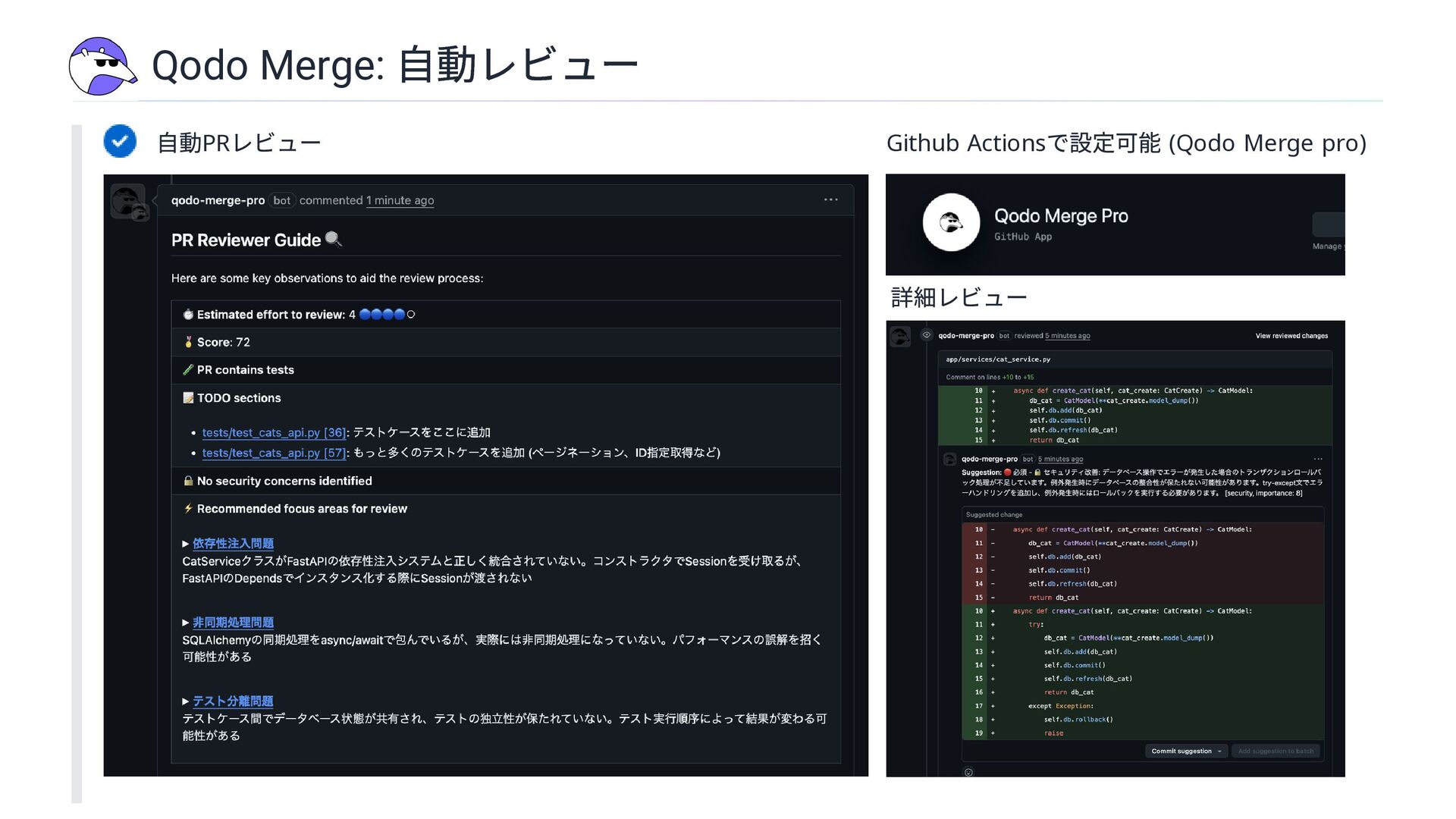1456x819 pixels.
Task: Click the eye review icon in detailed review header
Action: [926, 334]
